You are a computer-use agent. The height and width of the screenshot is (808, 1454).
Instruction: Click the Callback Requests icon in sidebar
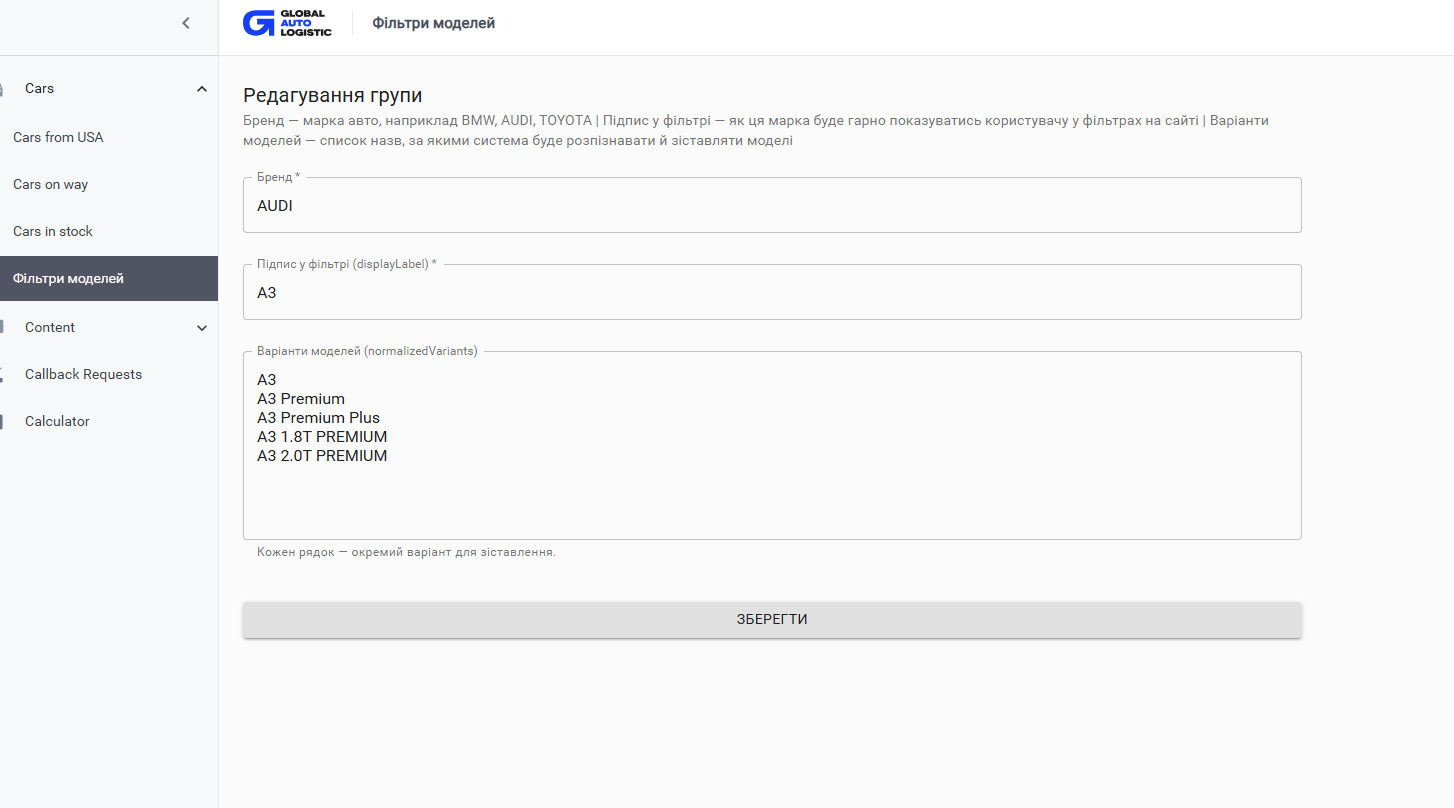(x=3, y=374)
